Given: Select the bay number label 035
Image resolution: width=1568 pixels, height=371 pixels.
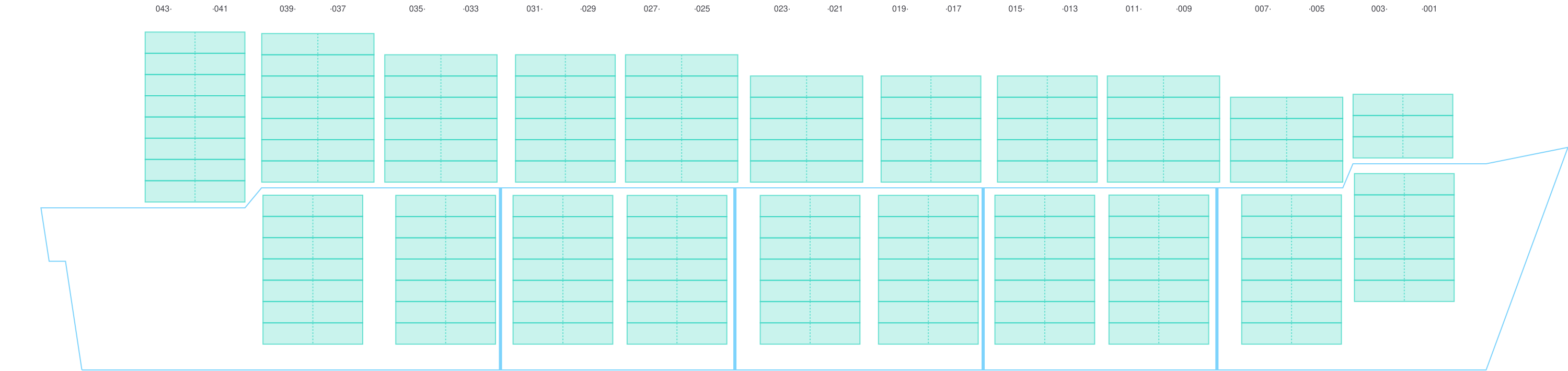Looking at the screenshot, I should pos(417,9).
